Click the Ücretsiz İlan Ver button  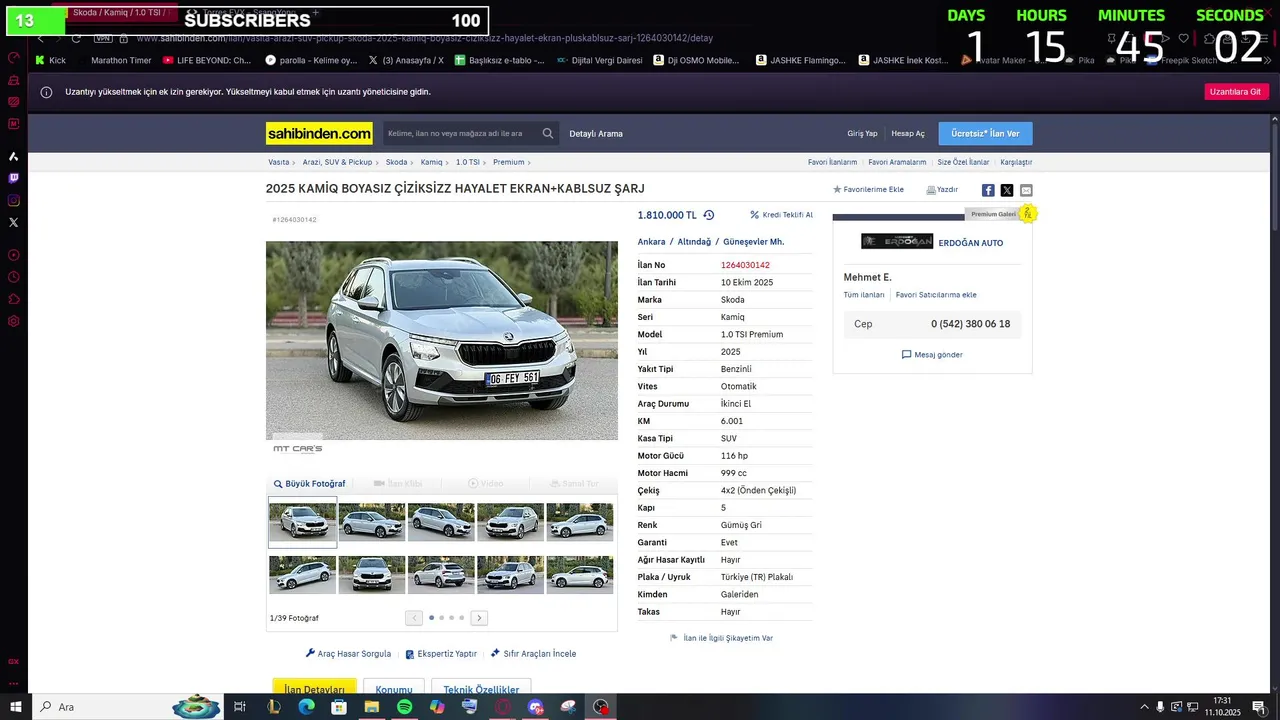[985, 134]
